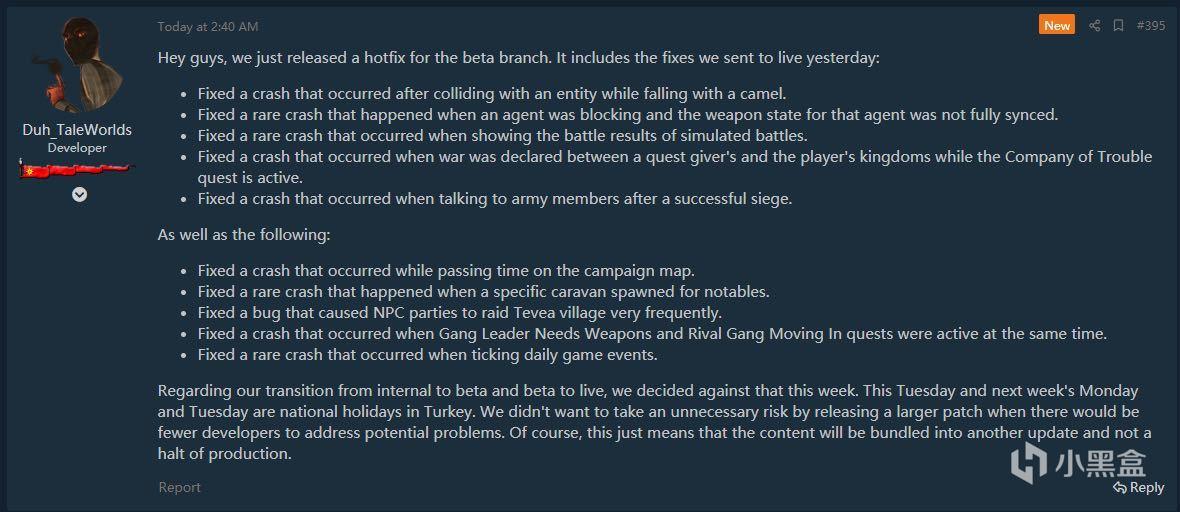This screenshot has height=512, width=1180.
Task: Click the Today at 2:40 AM timestamp
Action: coord(208,26)
